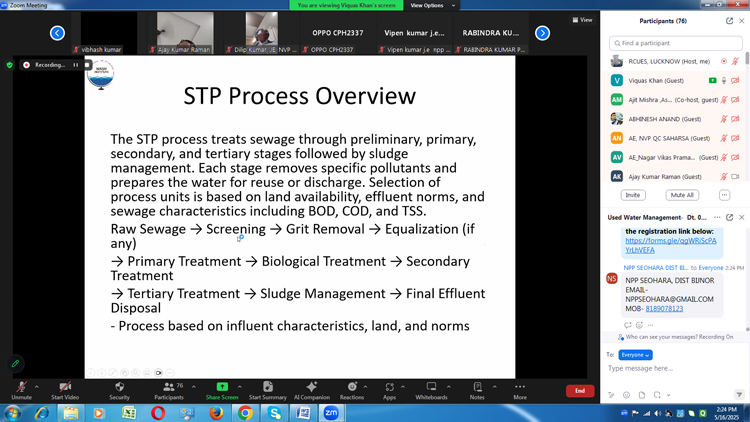Expand share options arrow next to Share Screen
The height and width of the screenshot is (422, 750).
coord(240,387)
